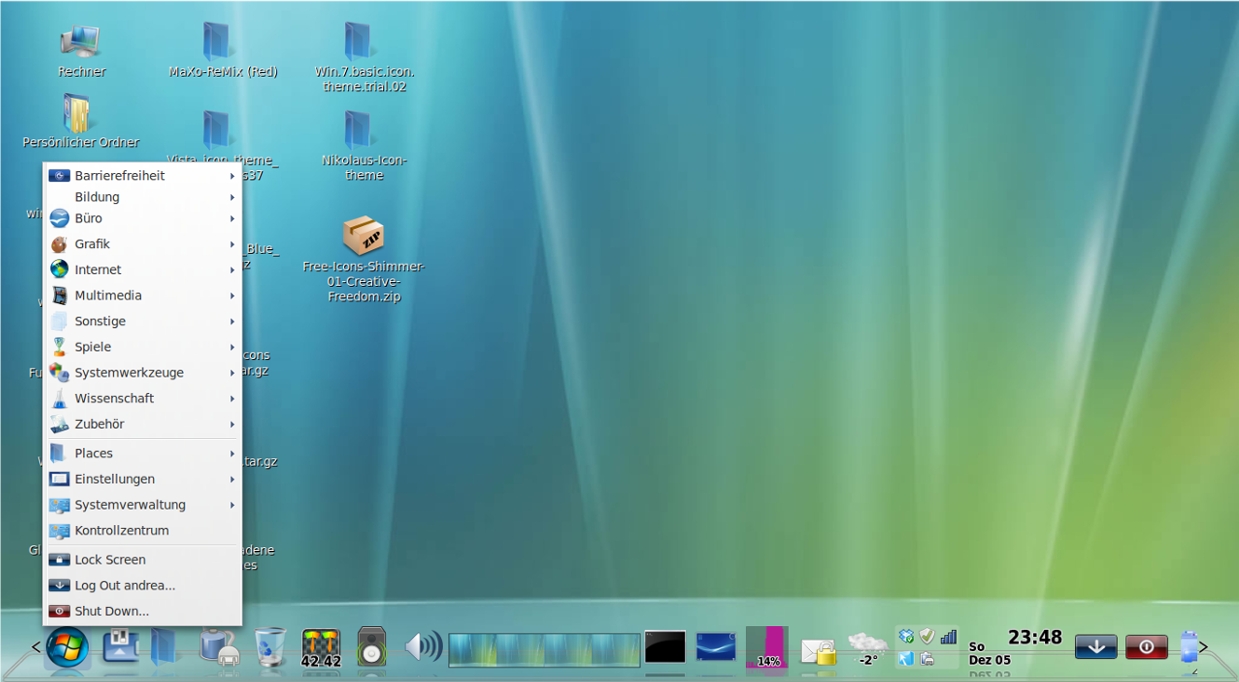Expand the Systemverwaltung submenu
The image size is (1239, 682).
coord(142,505)
